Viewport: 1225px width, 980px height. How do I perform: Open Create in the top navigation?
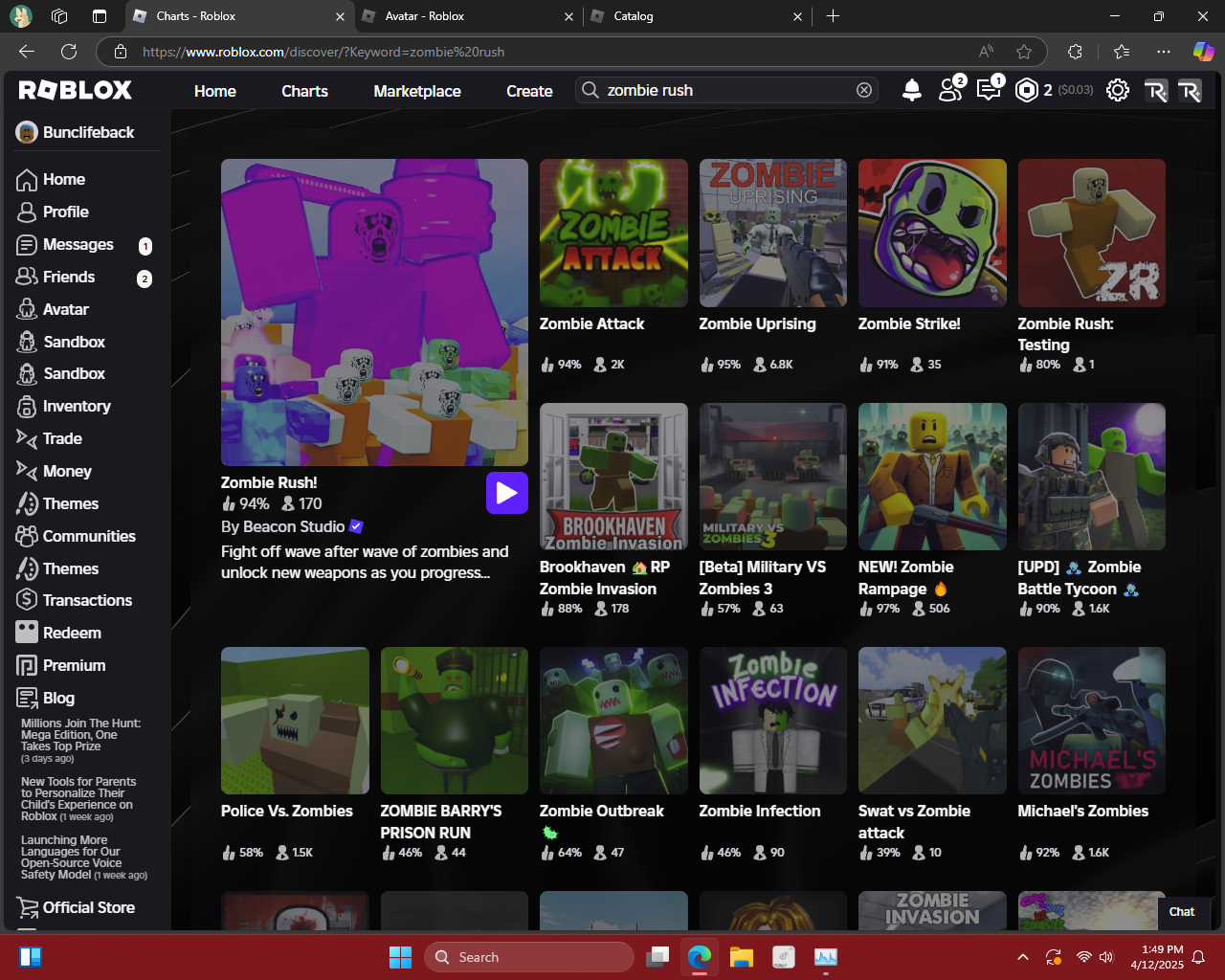[529, 91]
